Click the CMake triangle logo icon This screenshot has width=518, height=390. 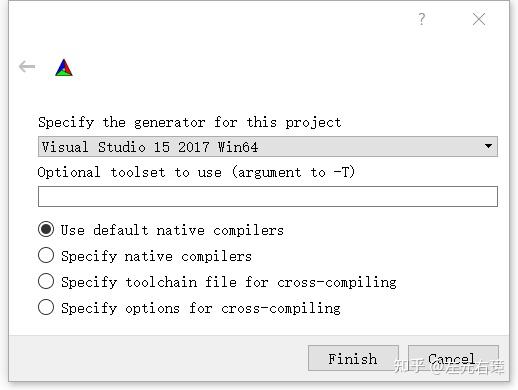(64, 68)
